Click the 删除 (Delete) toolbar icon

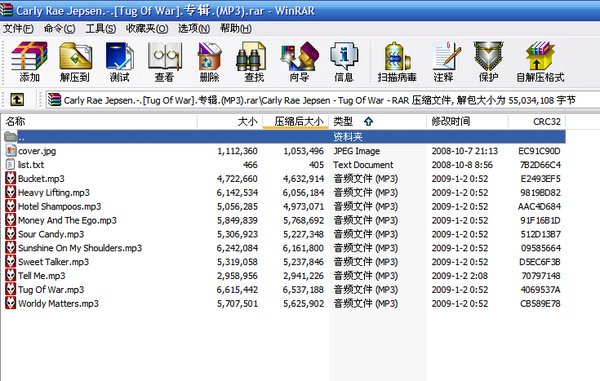tap(209, 56)
